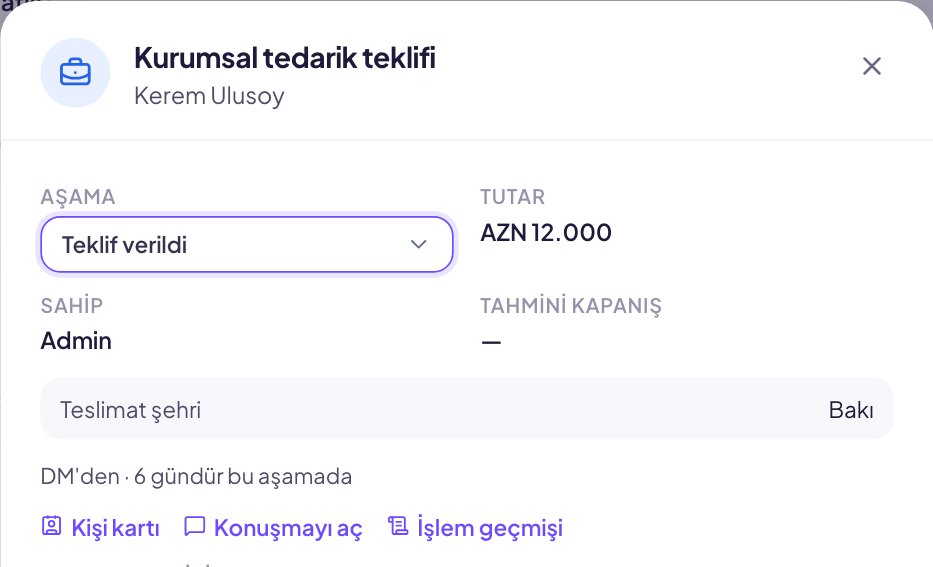Select the AZN 12.000 amount value
933x567 pixels.
546,233
